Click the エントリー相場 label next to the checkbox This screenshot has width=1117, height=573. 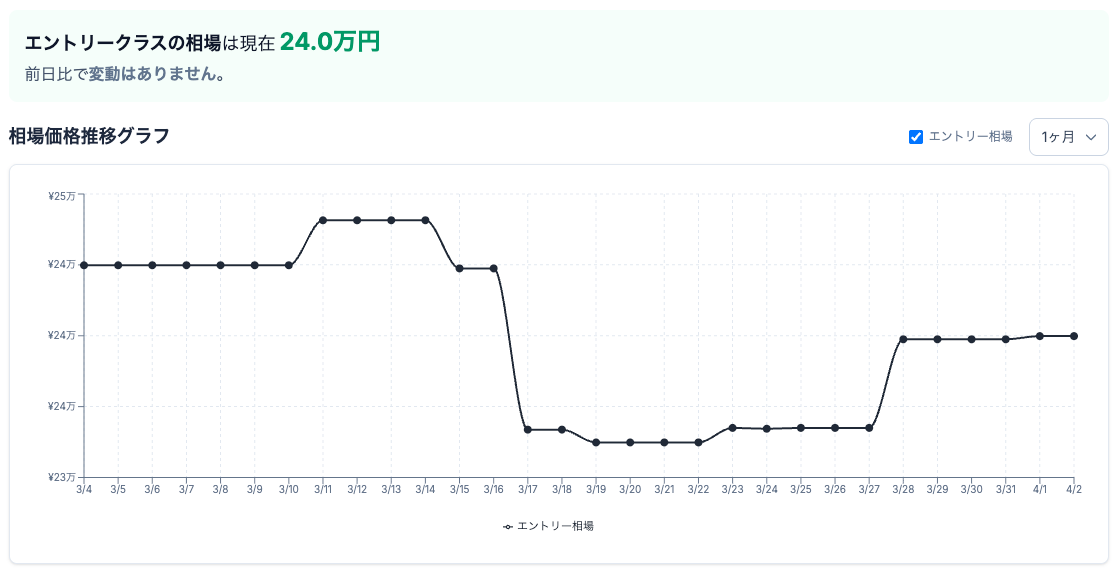(x=970, y=137)
